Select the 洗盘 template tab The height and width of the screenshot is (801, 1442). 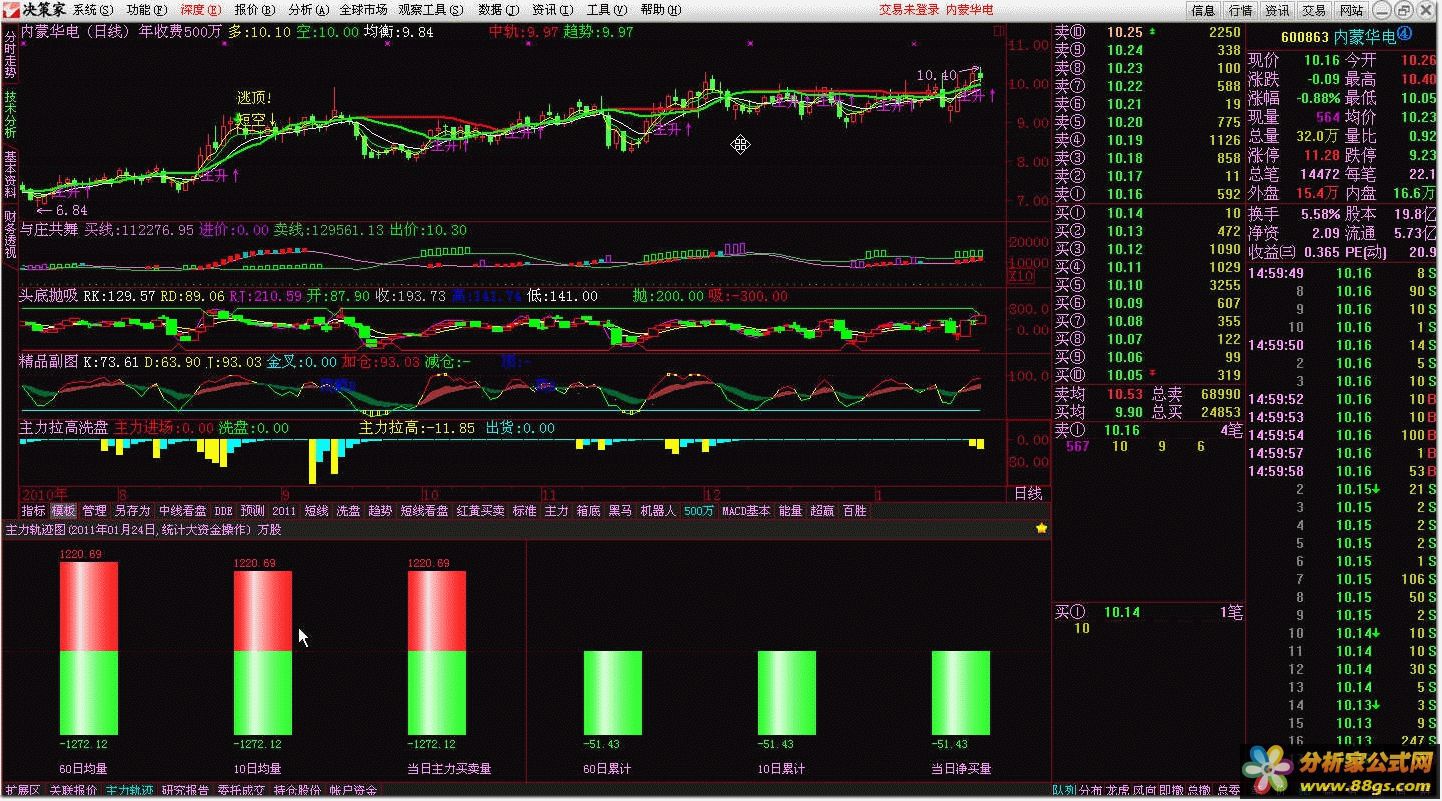[x=348, y=510]
